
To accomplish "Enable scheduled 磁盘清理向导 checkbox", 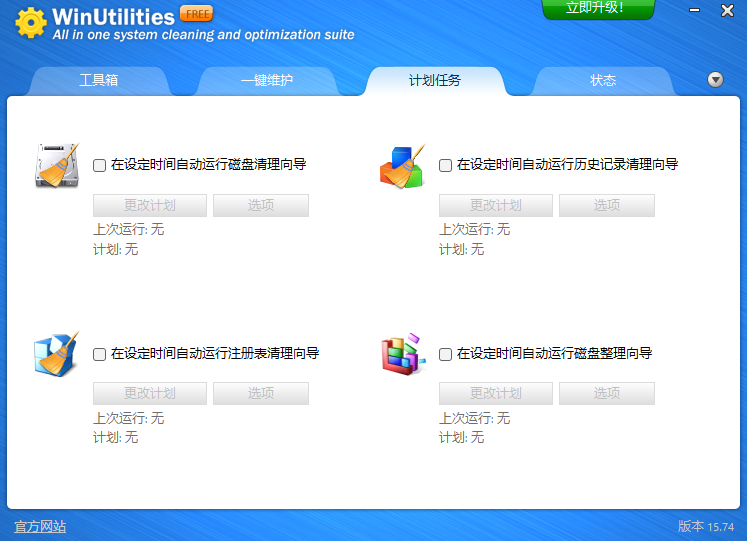I will pyautogui.click(x=99, y=165).
